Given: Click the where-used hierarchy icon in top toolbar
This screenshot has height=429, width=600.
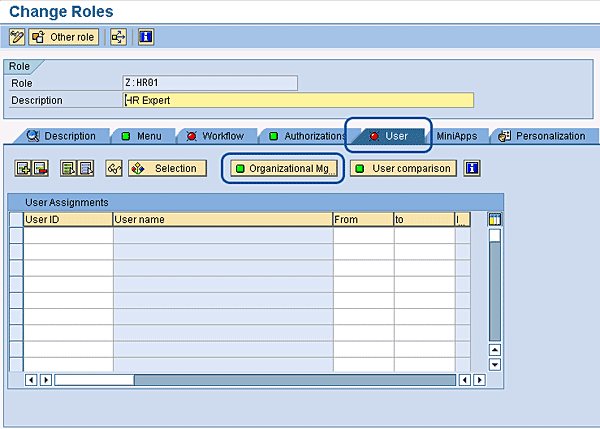Looking at the screenshot, I should click(118, 37).
